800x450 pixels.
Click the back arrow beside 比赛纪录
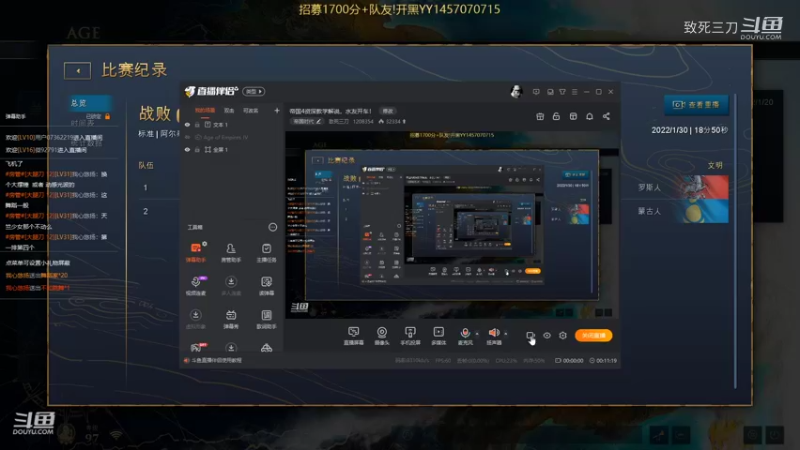(x=78, y=70)
